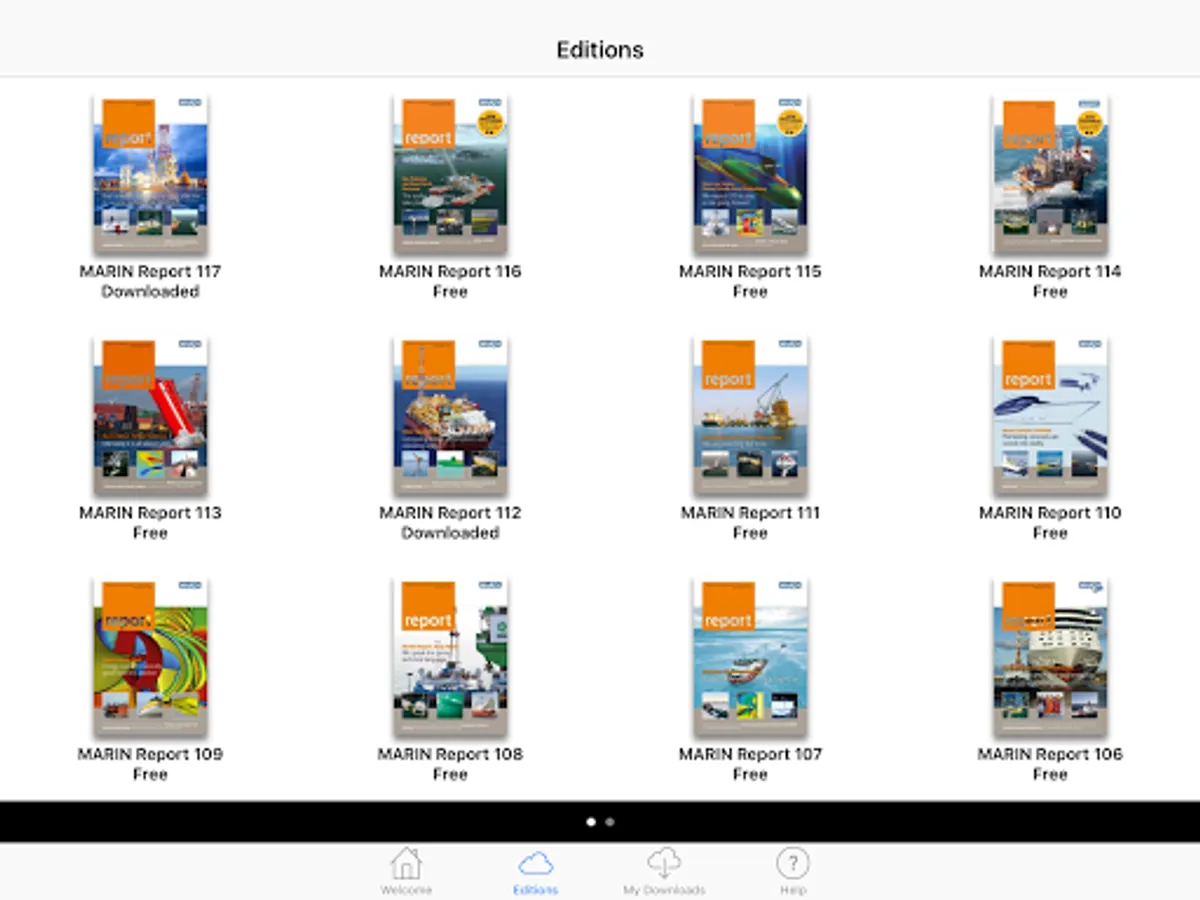Click the MARIN Report 111 title text

tap(750, 512)
